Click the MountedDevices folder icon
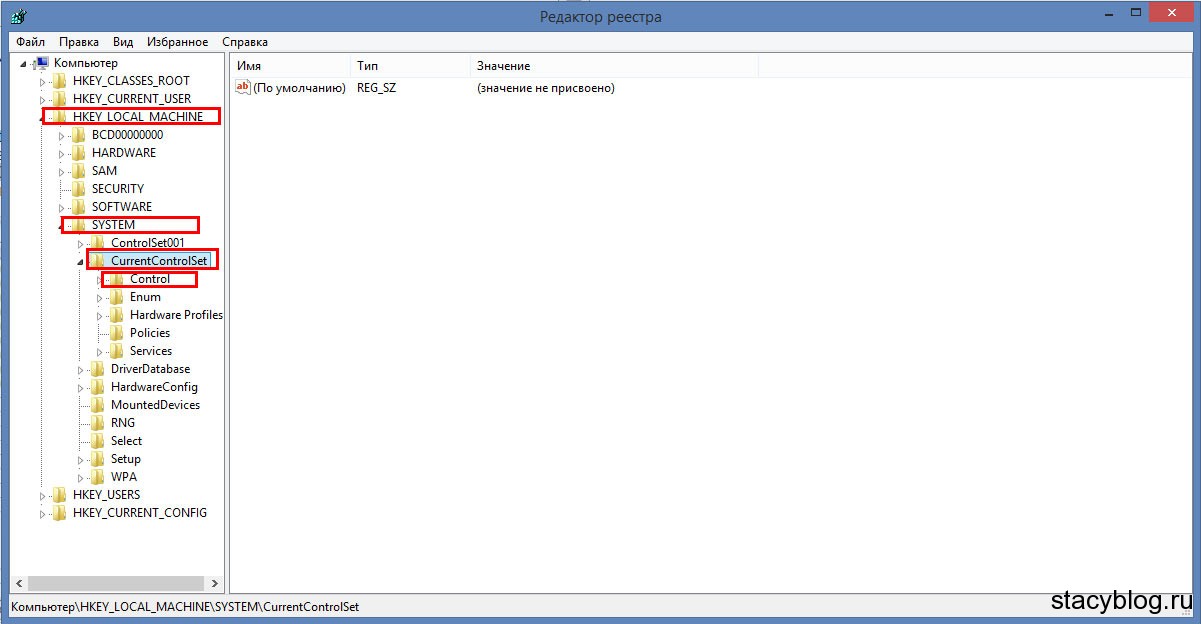Viewport: 1201px width, 624px height. [x=98, y=405]
